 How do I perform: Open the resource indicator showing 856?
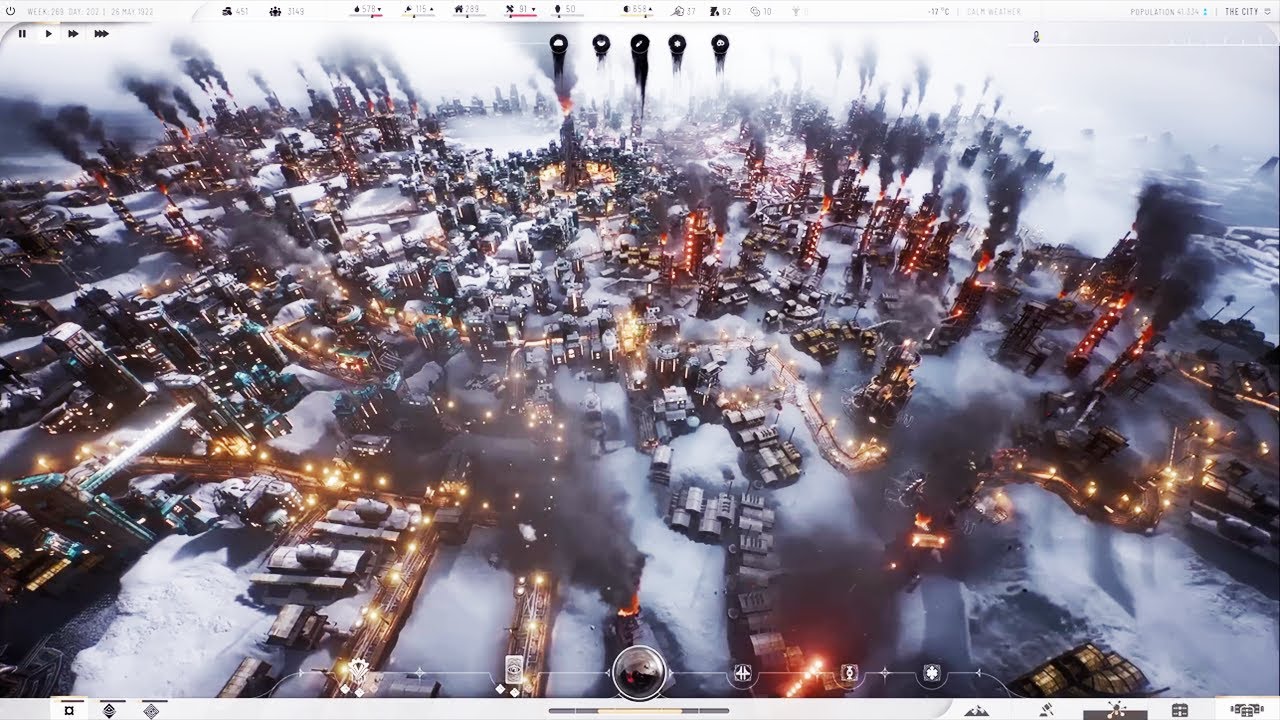[x=636, y=11]
